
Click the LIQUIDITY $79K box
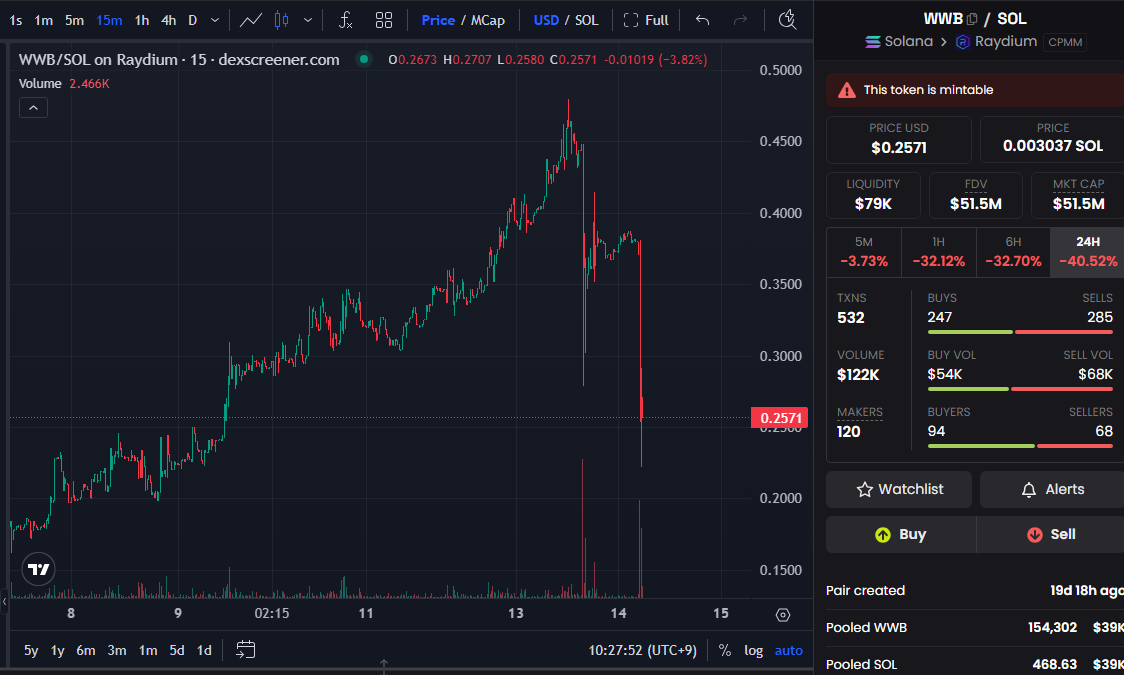click(x=873, y=195)
